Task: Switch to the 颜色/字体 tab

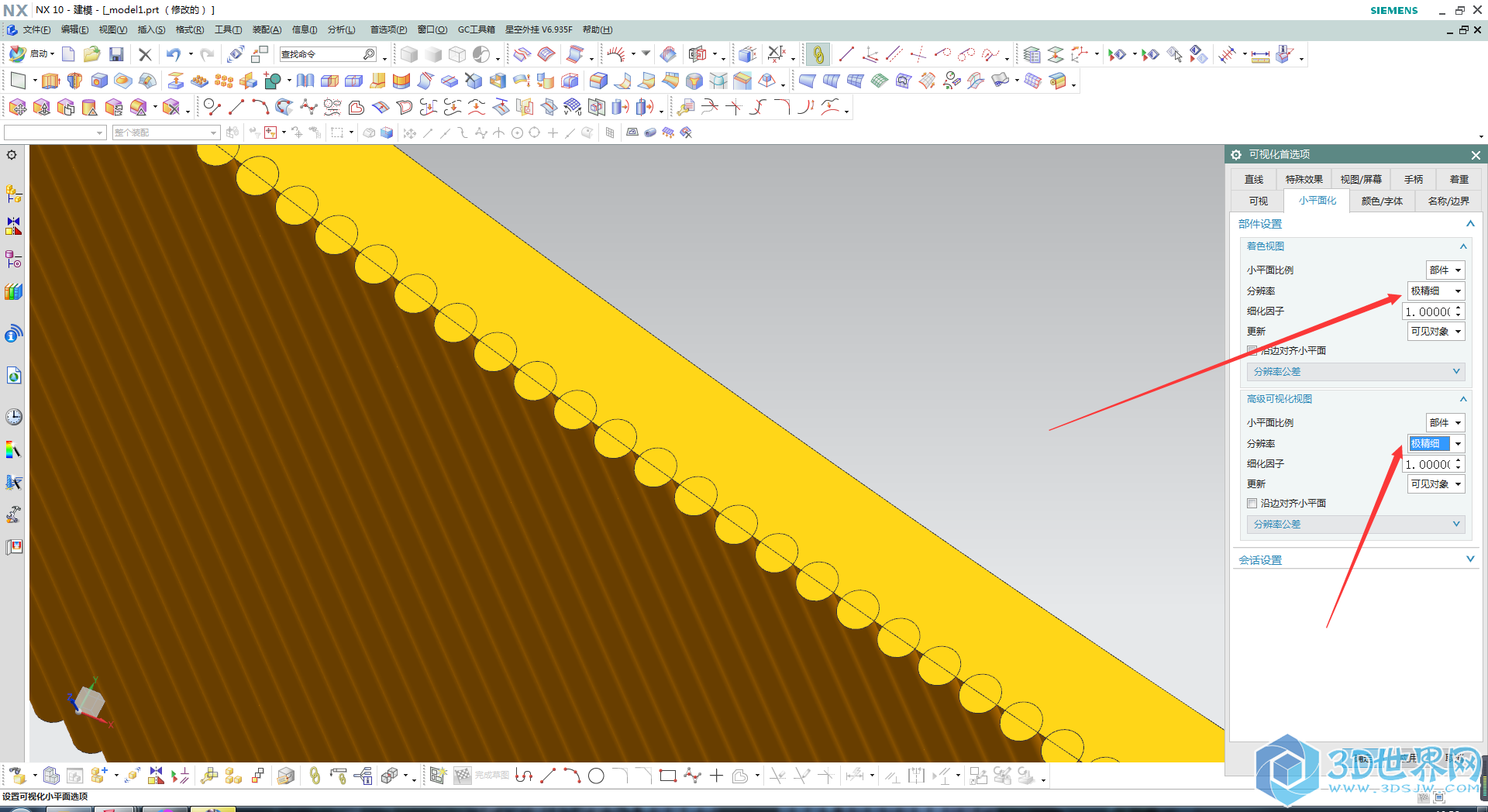Action: pyautogui.click(x=1382, y=201)
